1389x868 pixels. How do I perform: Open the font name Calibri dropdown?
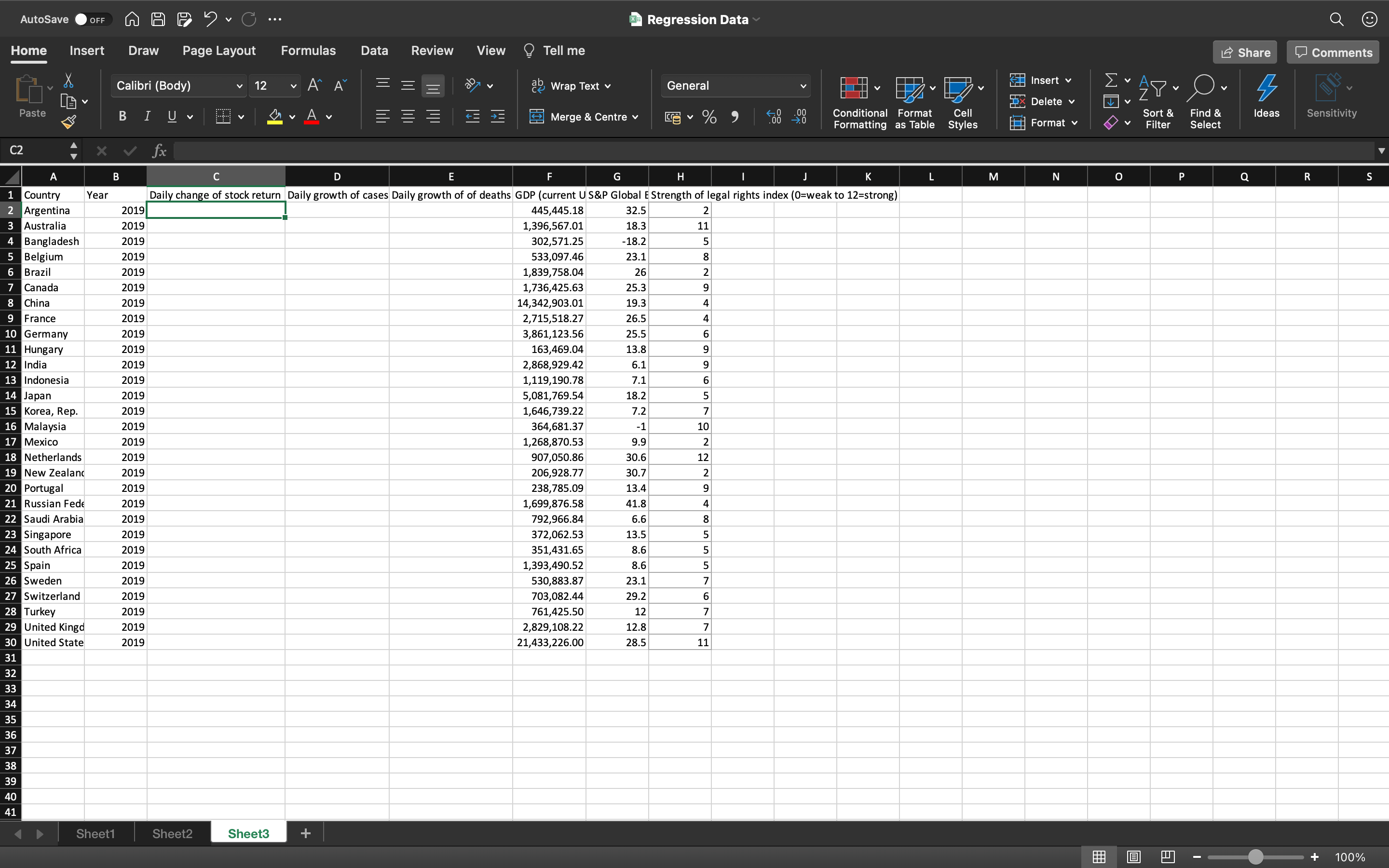point(239,86)
